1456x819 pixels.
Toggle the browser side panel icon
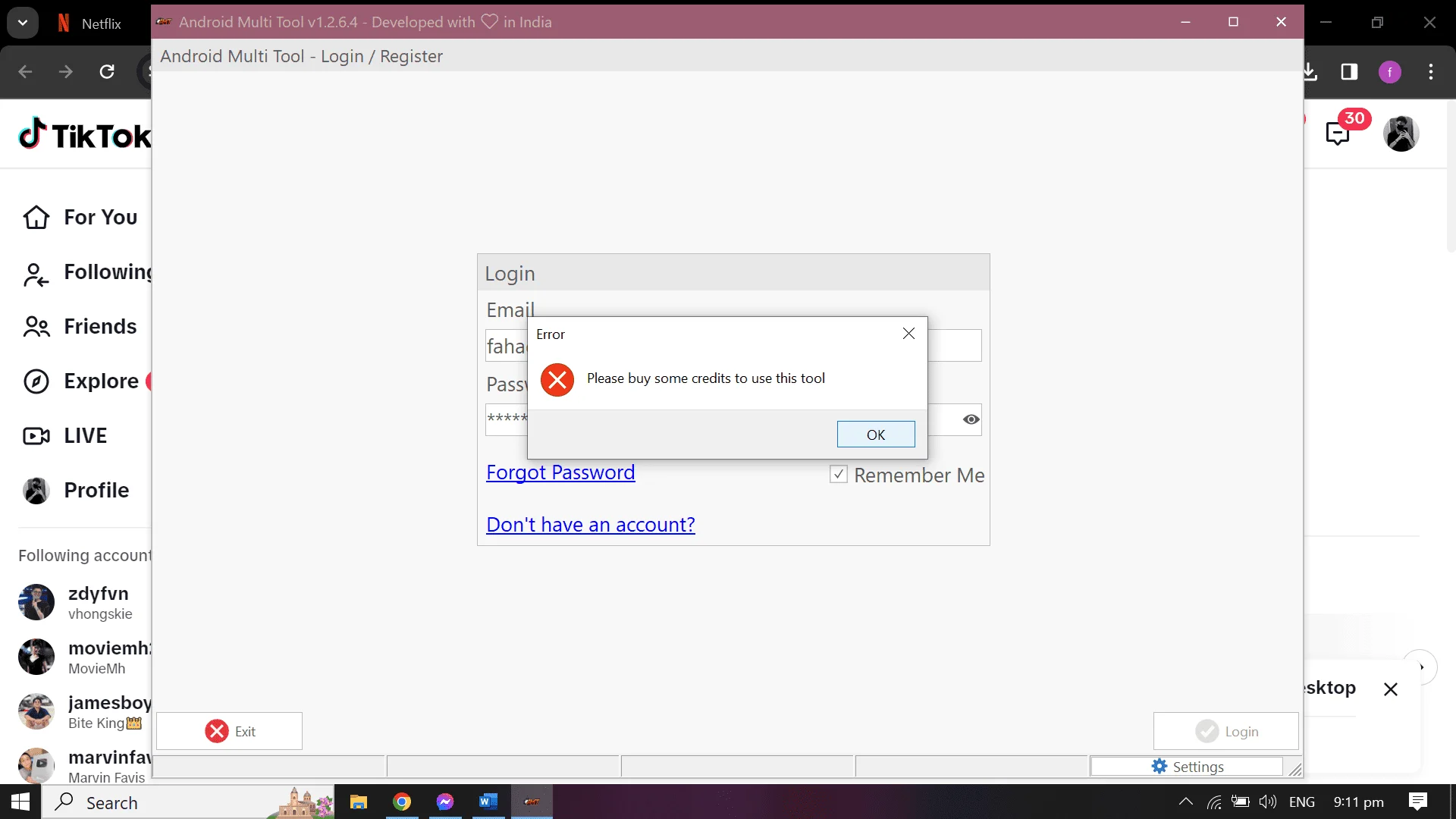tap(1349, 72)
